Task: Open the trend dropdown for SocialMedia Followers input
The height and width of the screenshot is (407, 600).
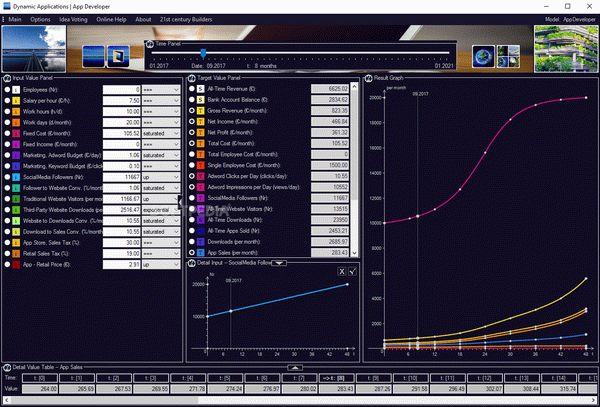Action: pyautogui.click(x=161, y=177)
